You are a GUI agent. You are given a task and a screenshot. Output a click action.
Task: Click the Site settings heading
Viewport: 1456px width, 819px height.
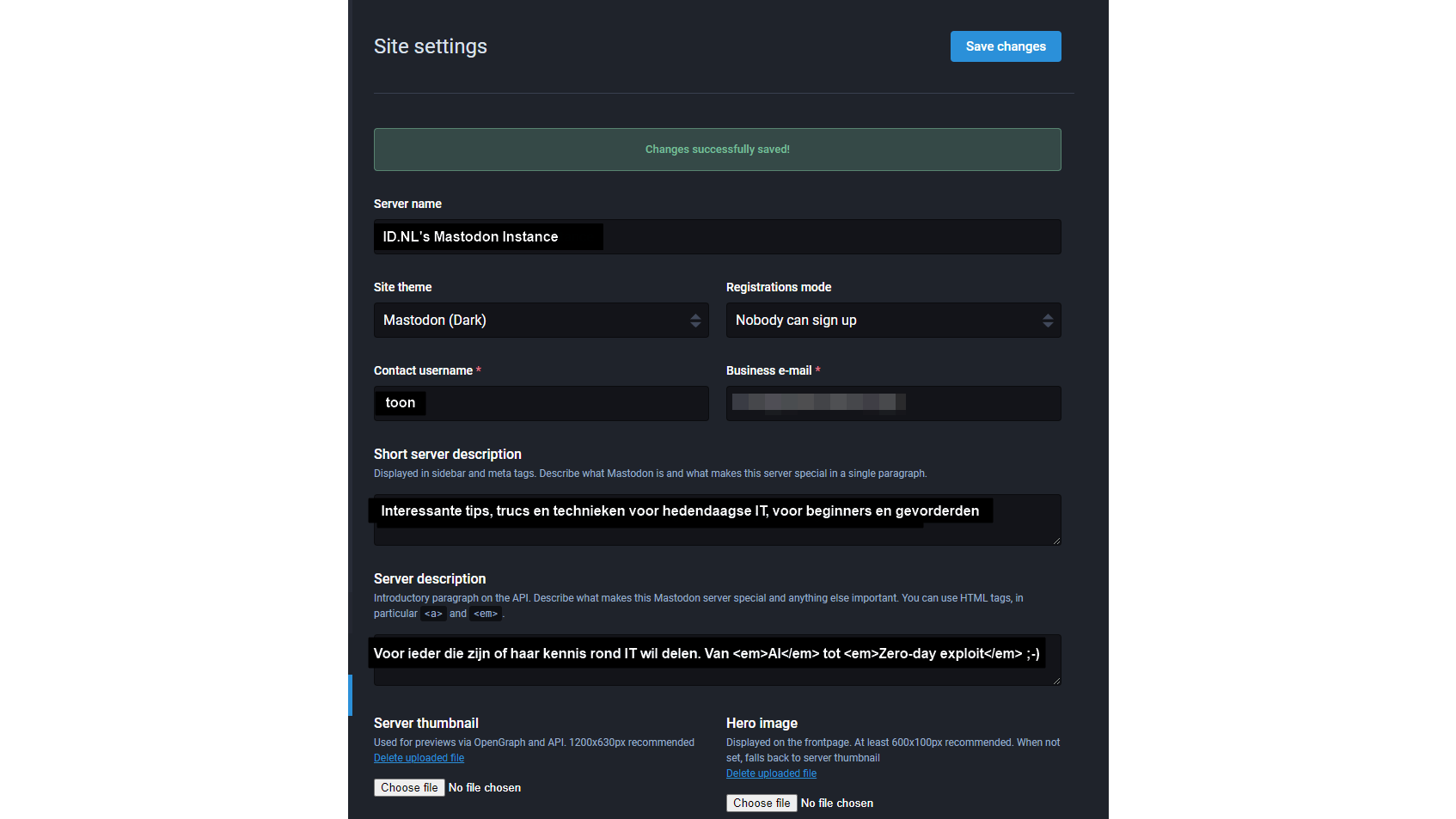tap(431, 46)
